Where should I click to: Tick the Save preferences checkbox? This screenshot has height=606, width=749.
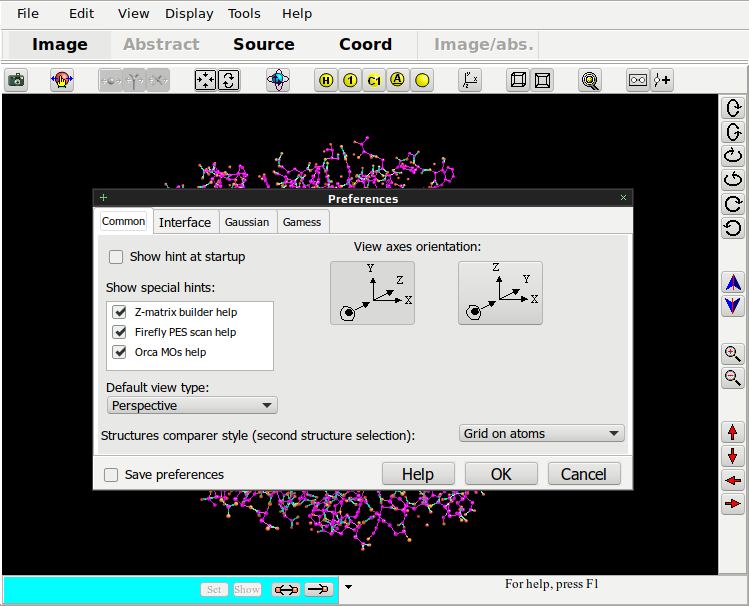111,475
